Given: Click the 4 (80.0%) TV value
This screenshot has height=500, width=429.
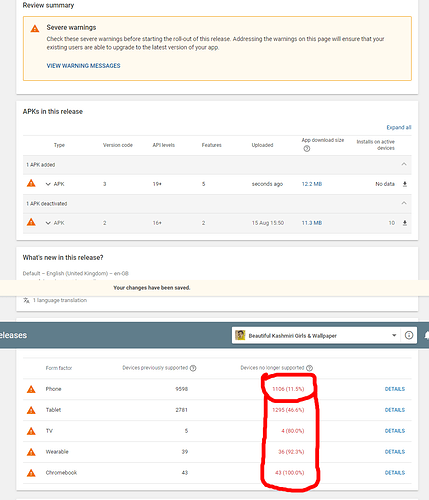Looking at the screenshot, I should point(293,431).
